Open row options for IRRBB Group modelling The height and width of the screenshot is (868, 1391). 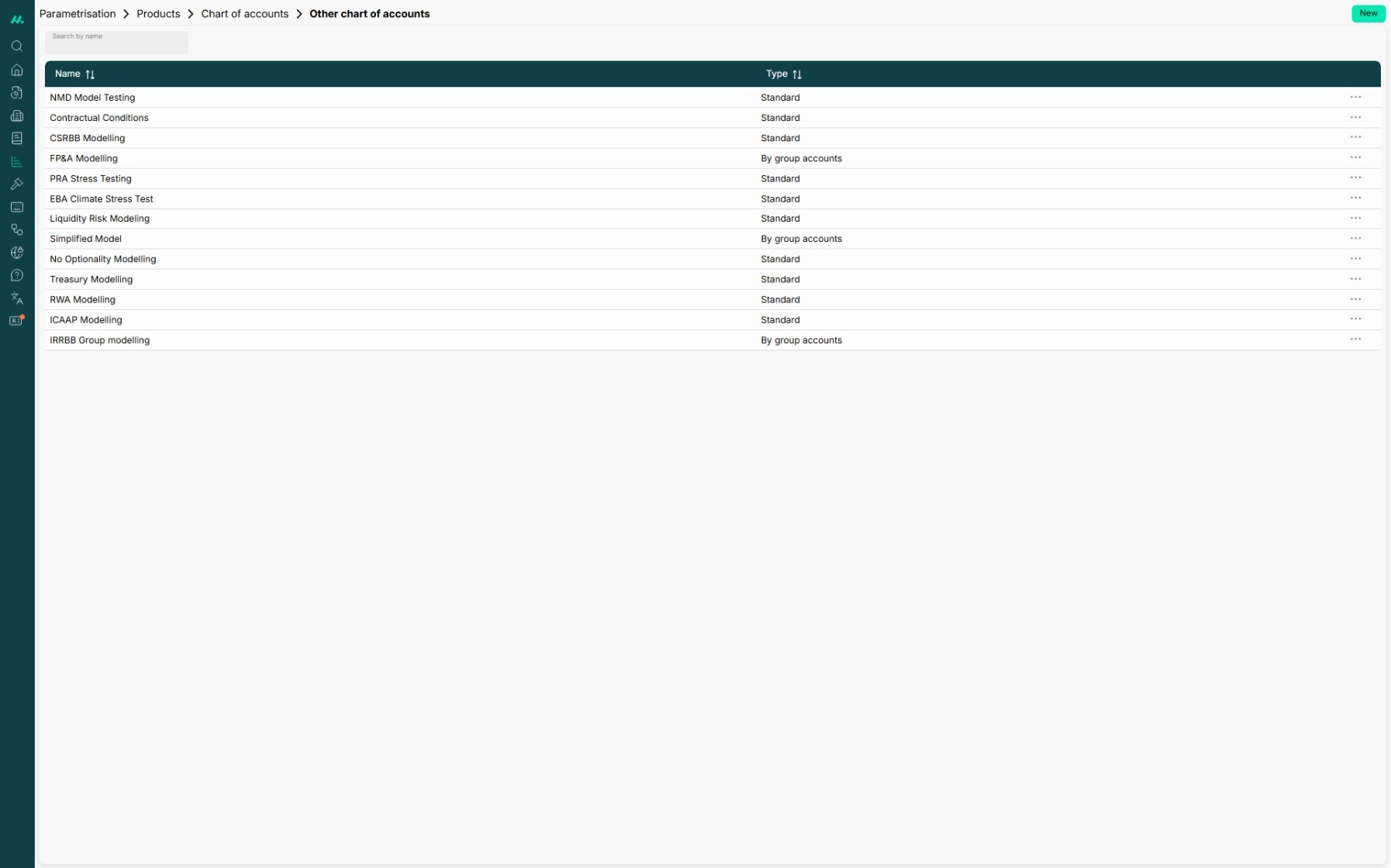tap(1355, 339)
